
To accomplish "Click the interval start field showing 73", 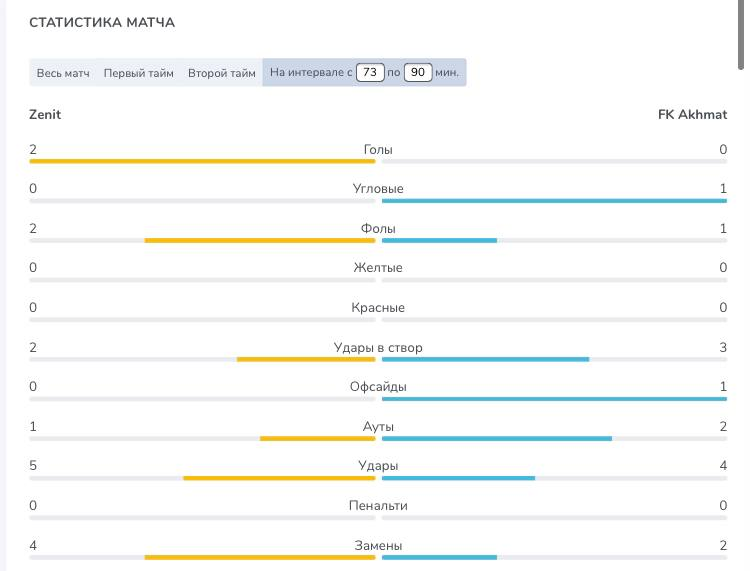I will 370,73.
